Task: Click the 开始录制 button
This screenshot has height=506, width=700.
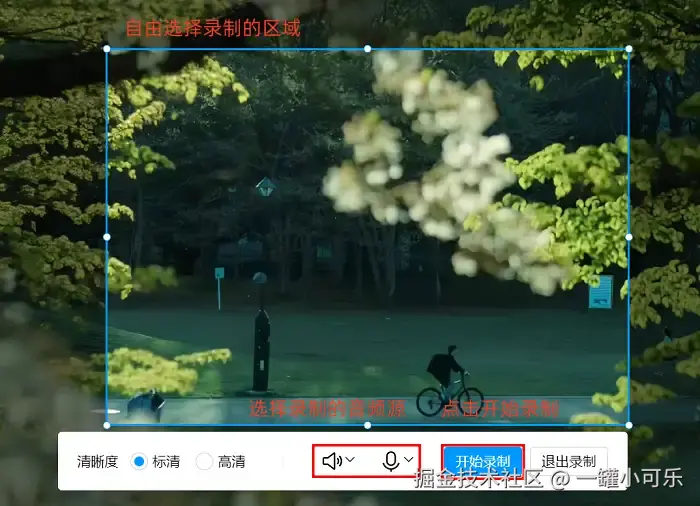Action: (483, 461)
